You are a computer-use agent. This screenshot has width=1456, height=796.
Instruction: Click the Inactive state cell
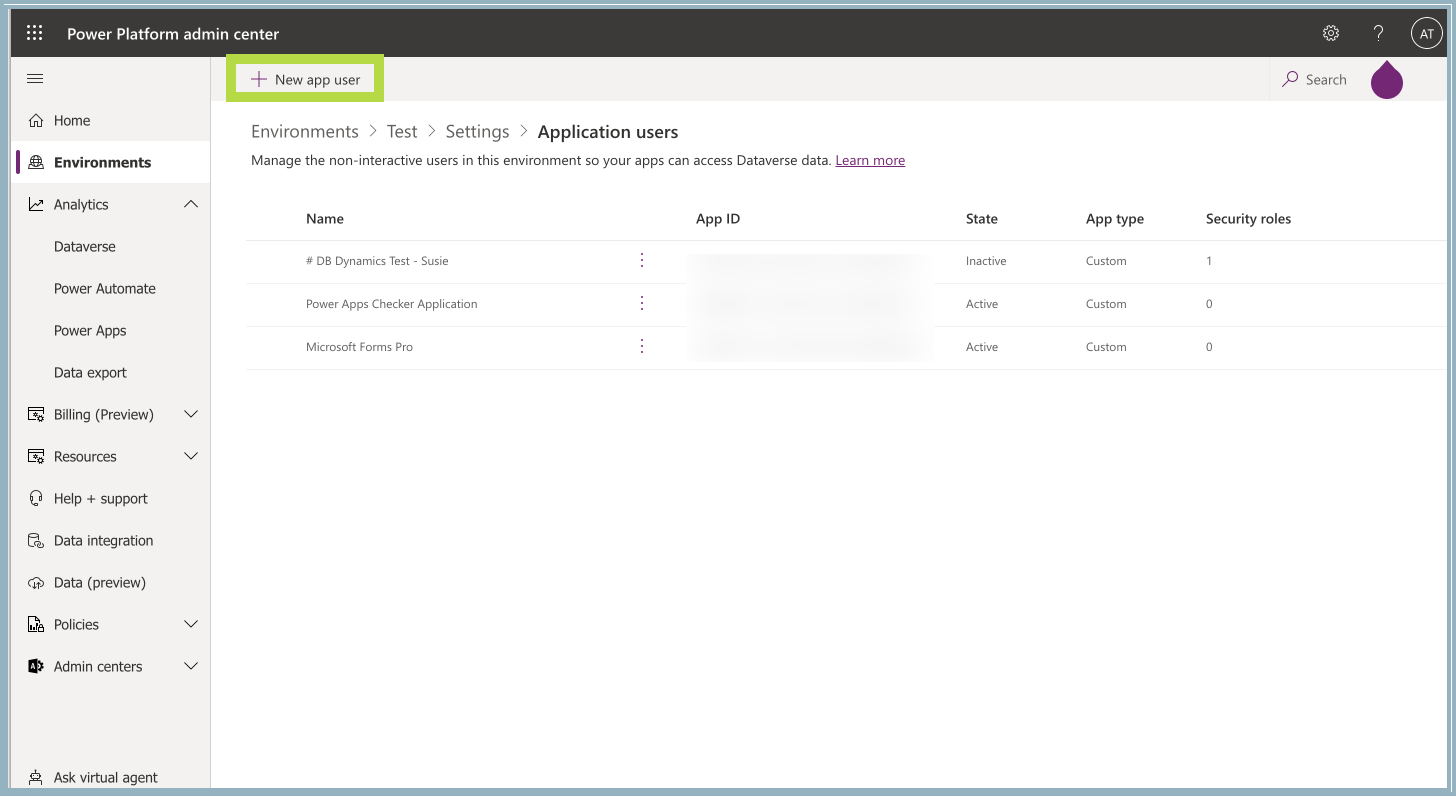click(986, 261)
